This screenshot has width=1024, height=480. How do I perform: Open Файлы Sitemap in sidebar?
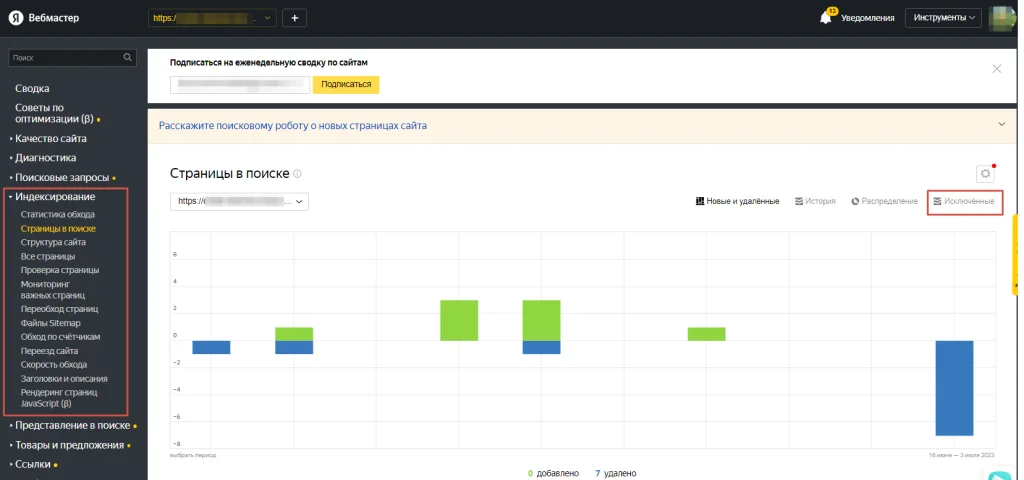[x=50, y=323]
